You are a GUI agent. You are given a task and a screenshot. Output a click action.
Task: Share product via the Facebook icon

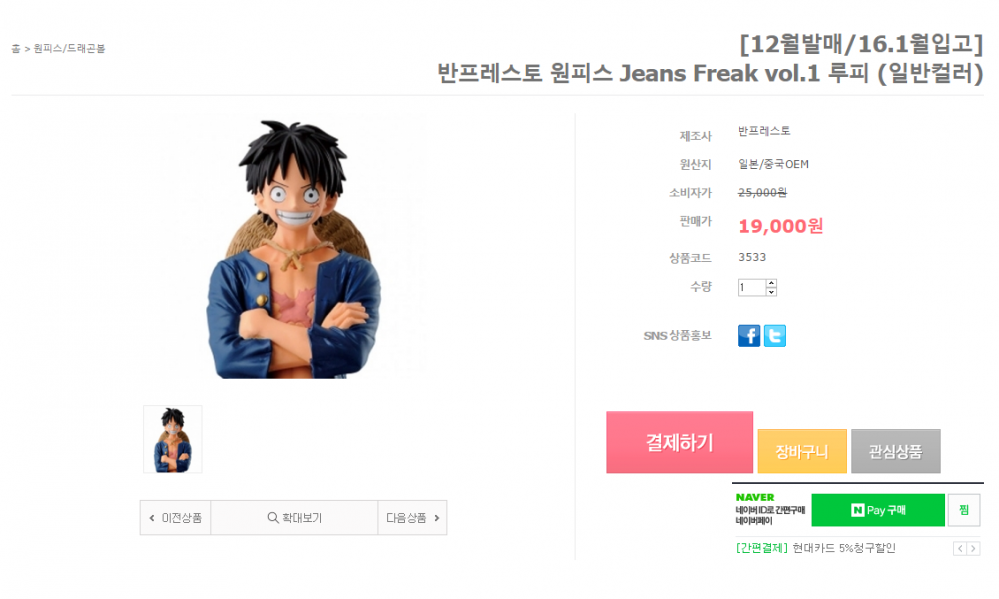[x=749, y=335]
